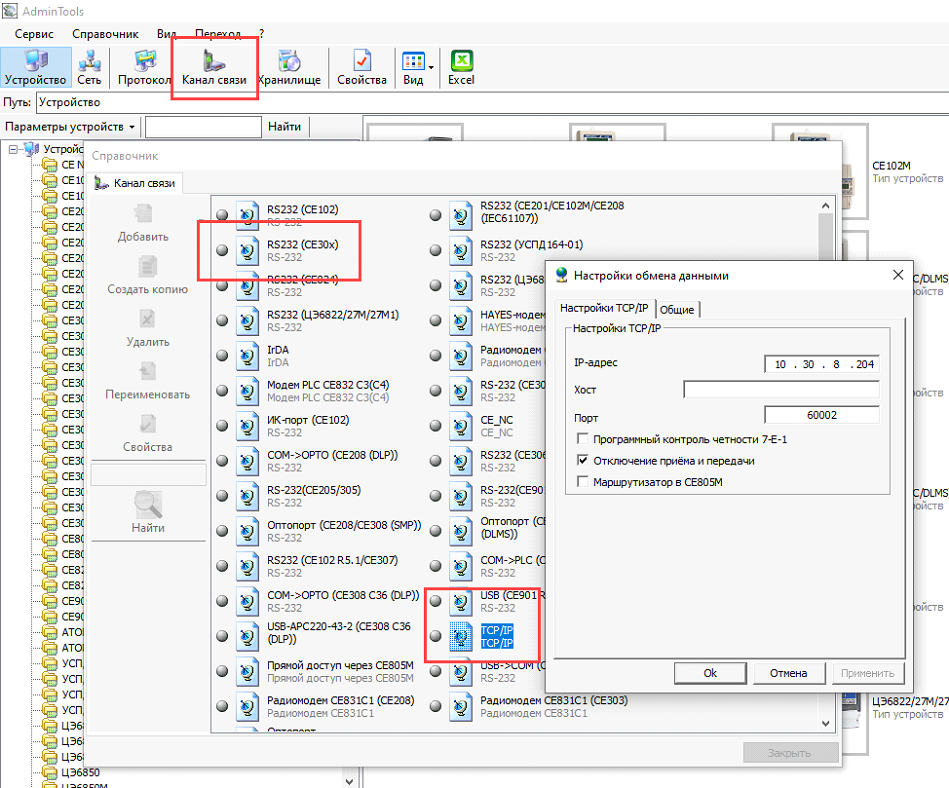
Task: Enable Программный контроль четности 7-E-1 checkbox
Action: 583,440
